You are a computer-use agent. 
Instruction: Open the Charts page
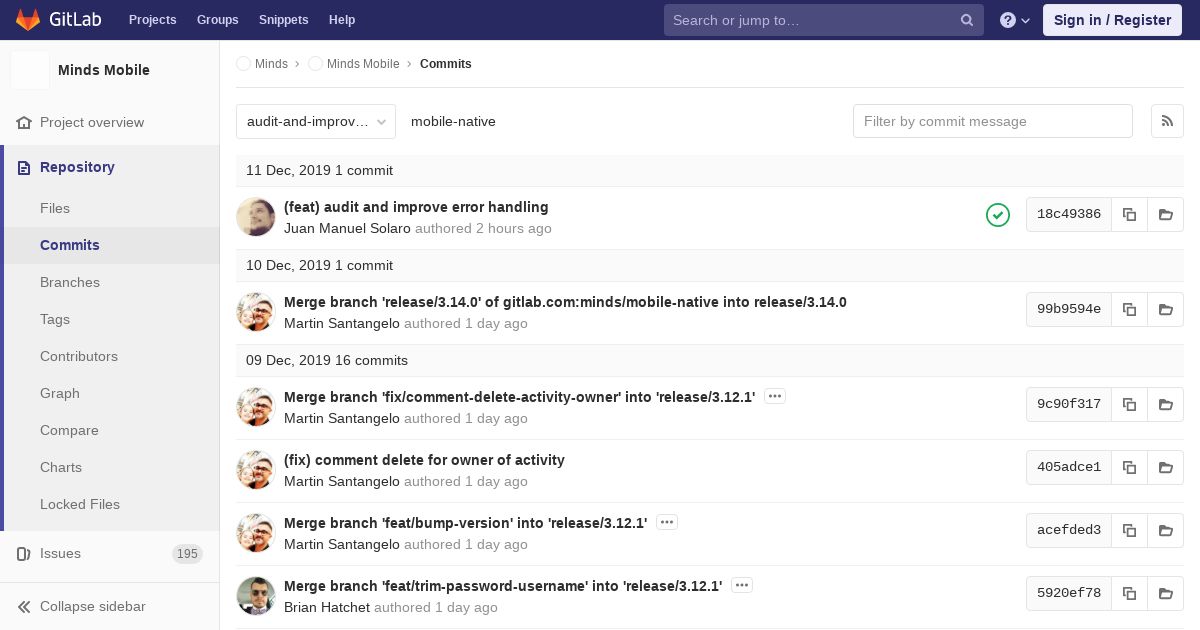(61, 467)
